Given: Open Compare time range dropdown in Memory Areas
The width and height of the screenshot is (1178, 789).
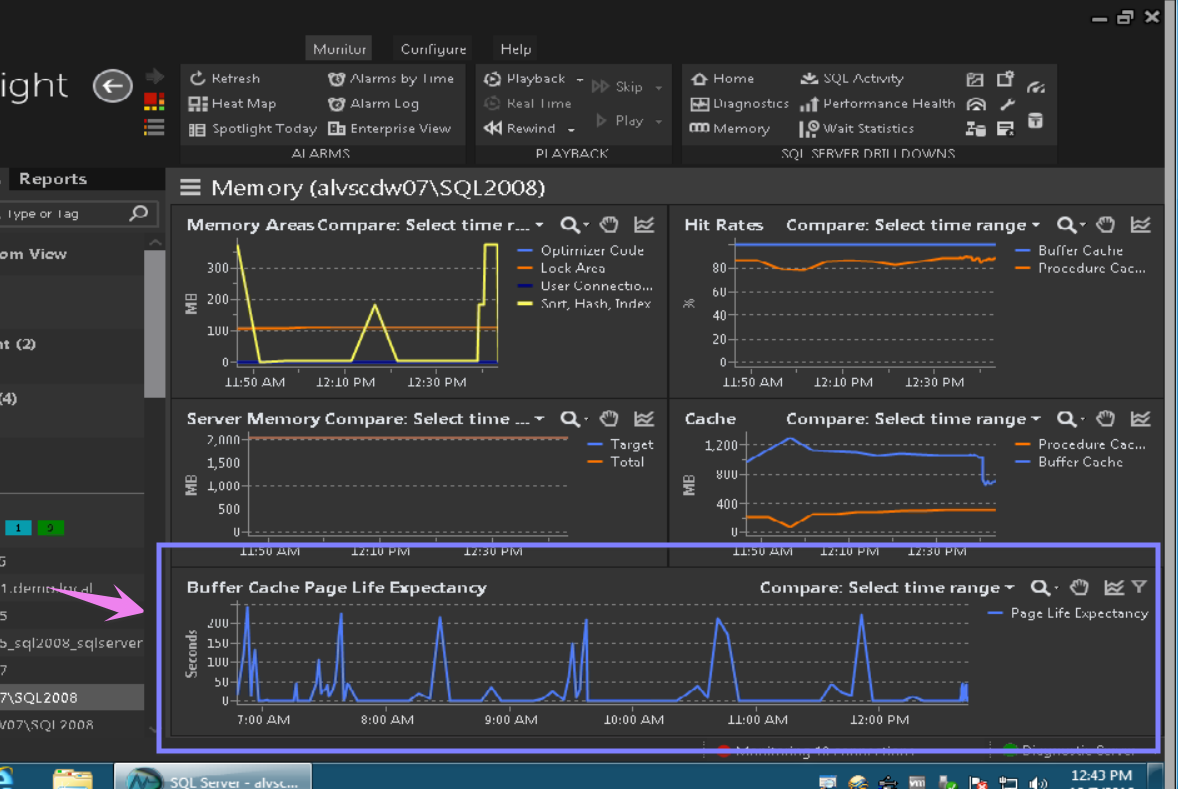Looking at the screenshot, I should coord(430,225).
